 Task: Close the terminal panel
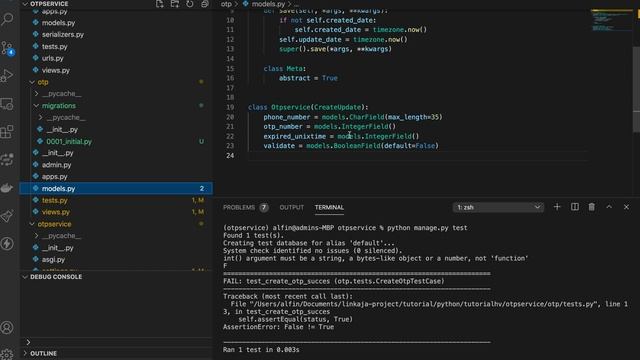click(627, 207)
